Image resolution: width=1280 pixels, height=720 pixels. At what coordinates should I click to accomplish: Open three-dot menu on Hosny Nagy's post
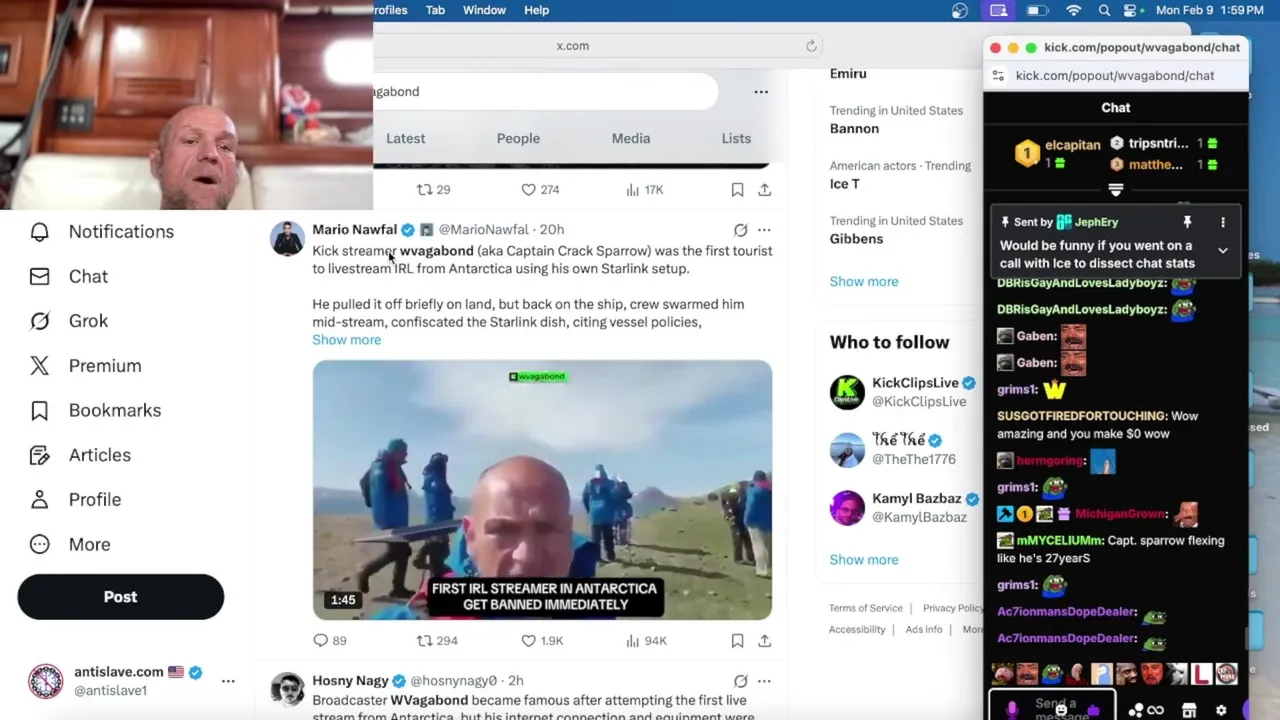coord(764,681)
